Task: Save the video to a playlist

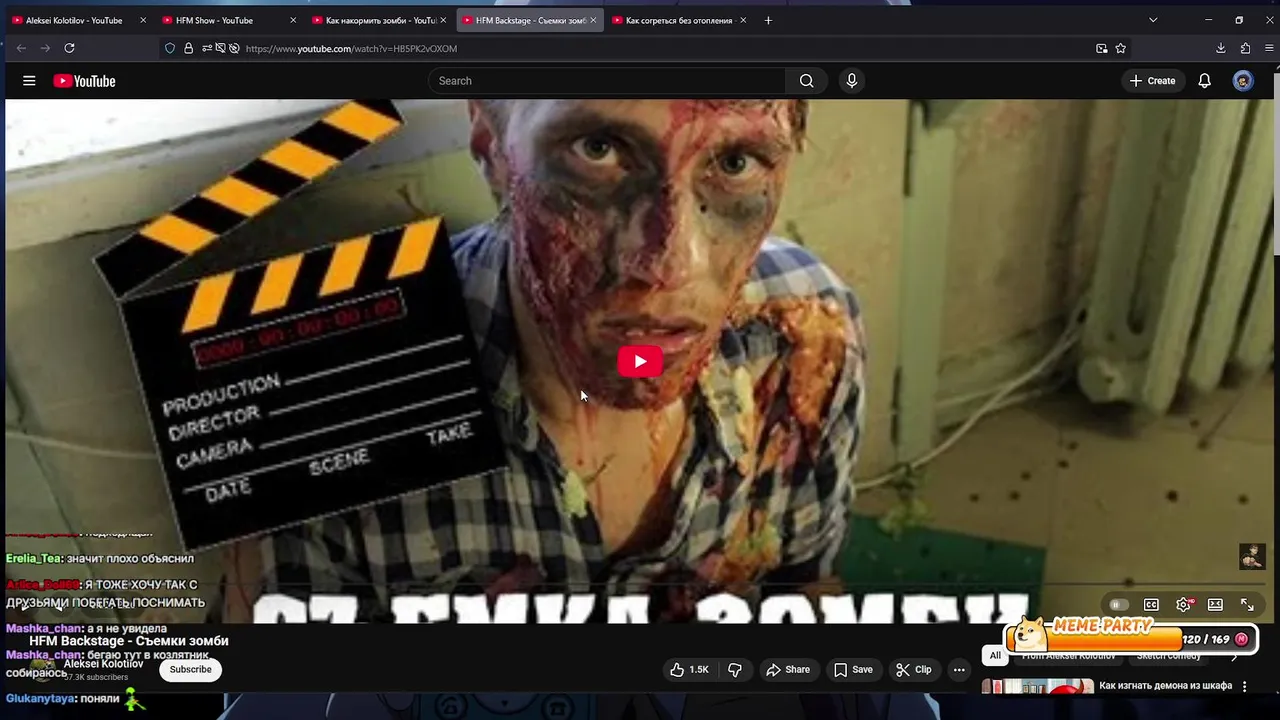Action: pyautogui.click(x=853, y=670)
